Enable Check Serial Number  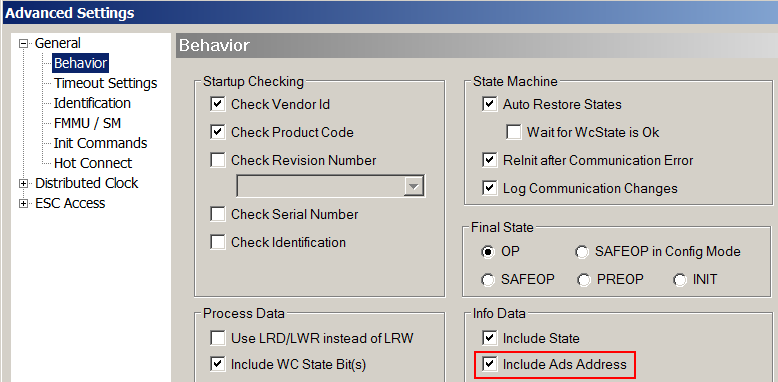coord(217,214)
